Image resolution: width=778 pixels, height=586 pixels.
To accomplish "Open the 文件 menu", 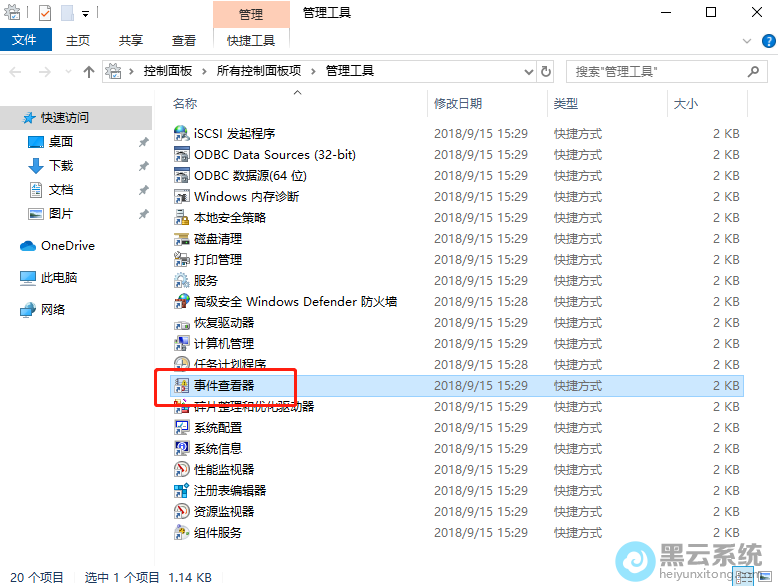I will point(25,40).
